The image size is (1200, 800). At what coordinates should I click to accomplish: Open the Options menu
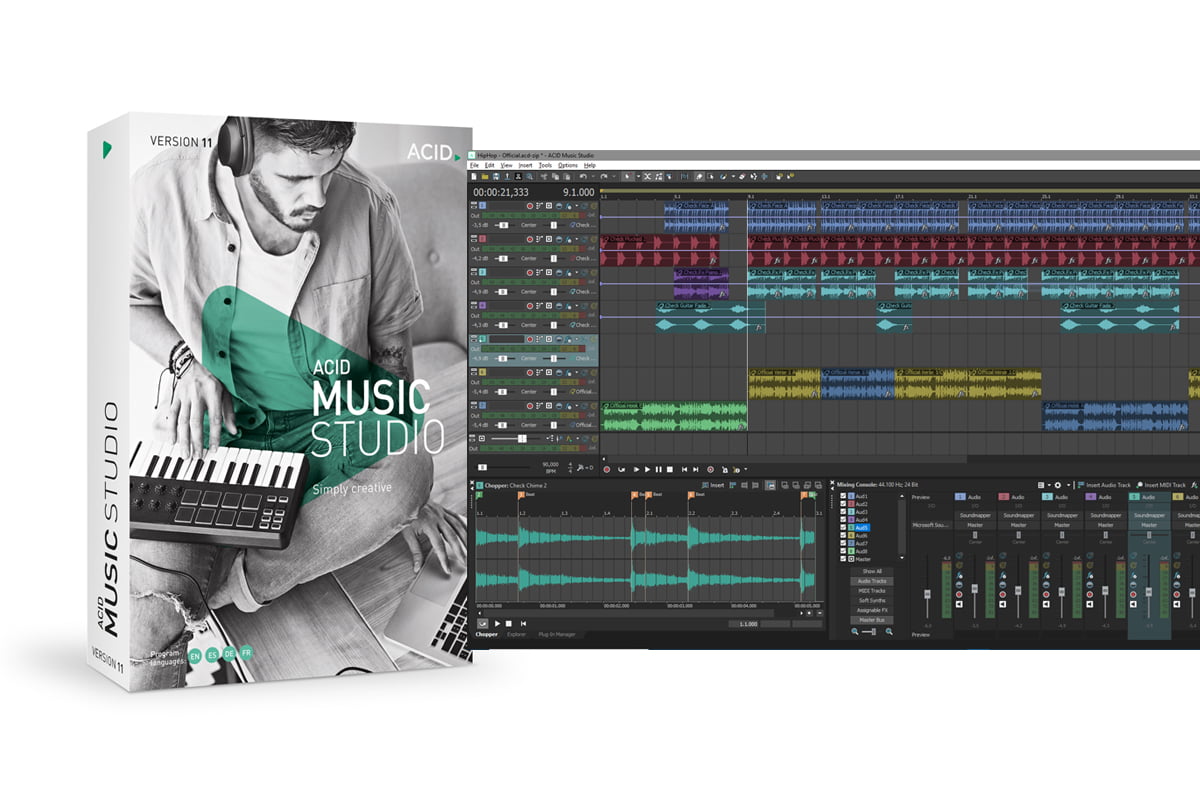click(568, 165)
